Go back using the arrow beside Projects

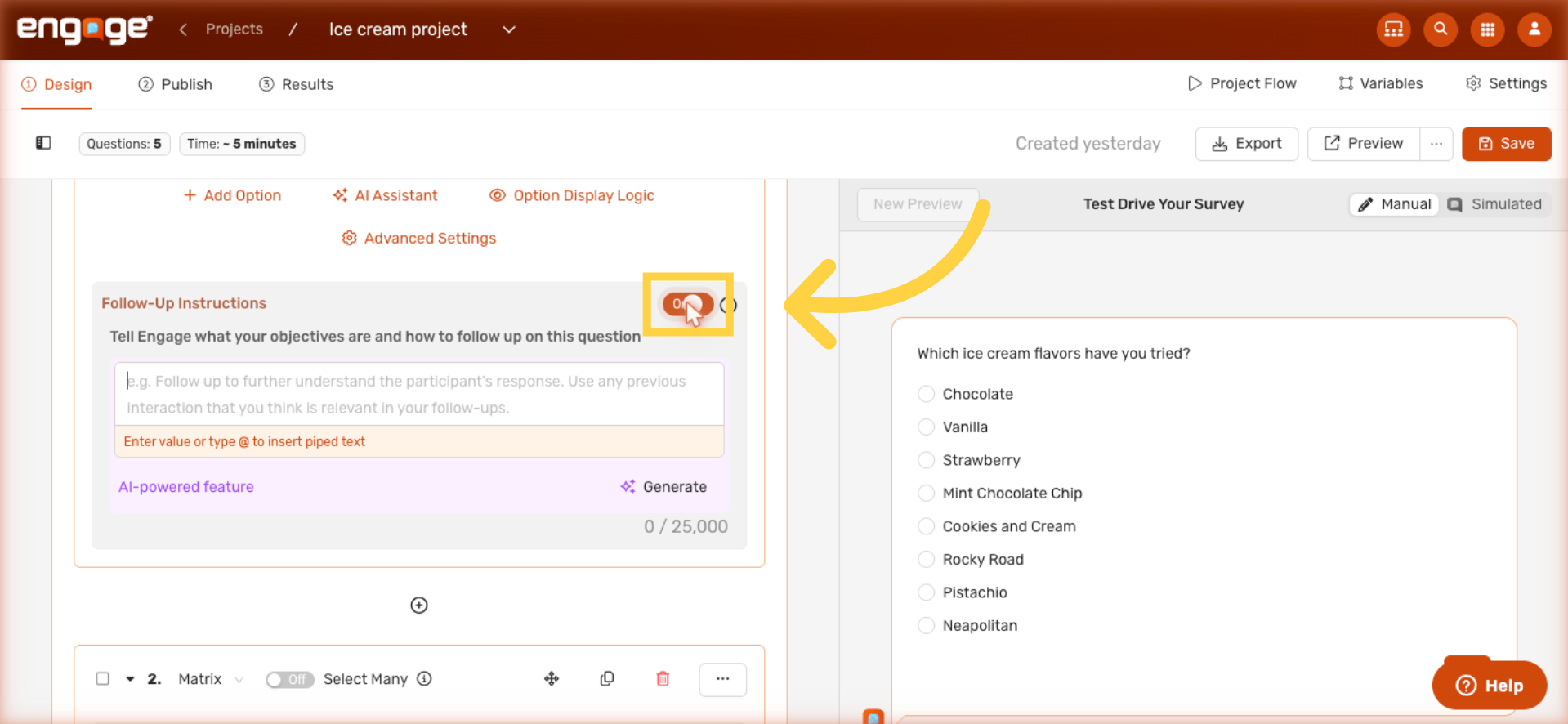point(184,29)
